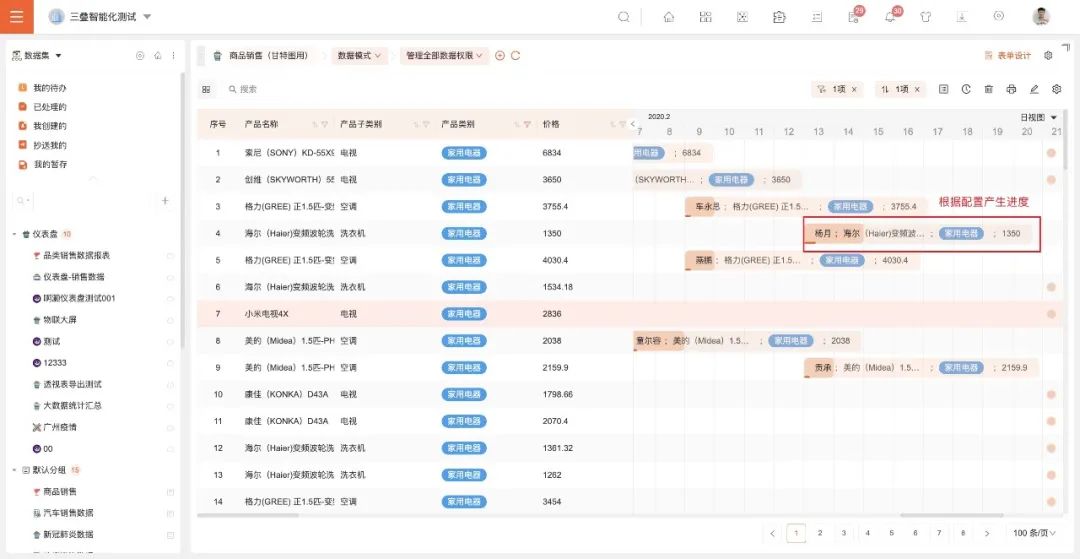Image resolution: width=1080 pixels, height=559 pixels.
Task: Open 我的待办 in sidebar
Action: (50, 88)
